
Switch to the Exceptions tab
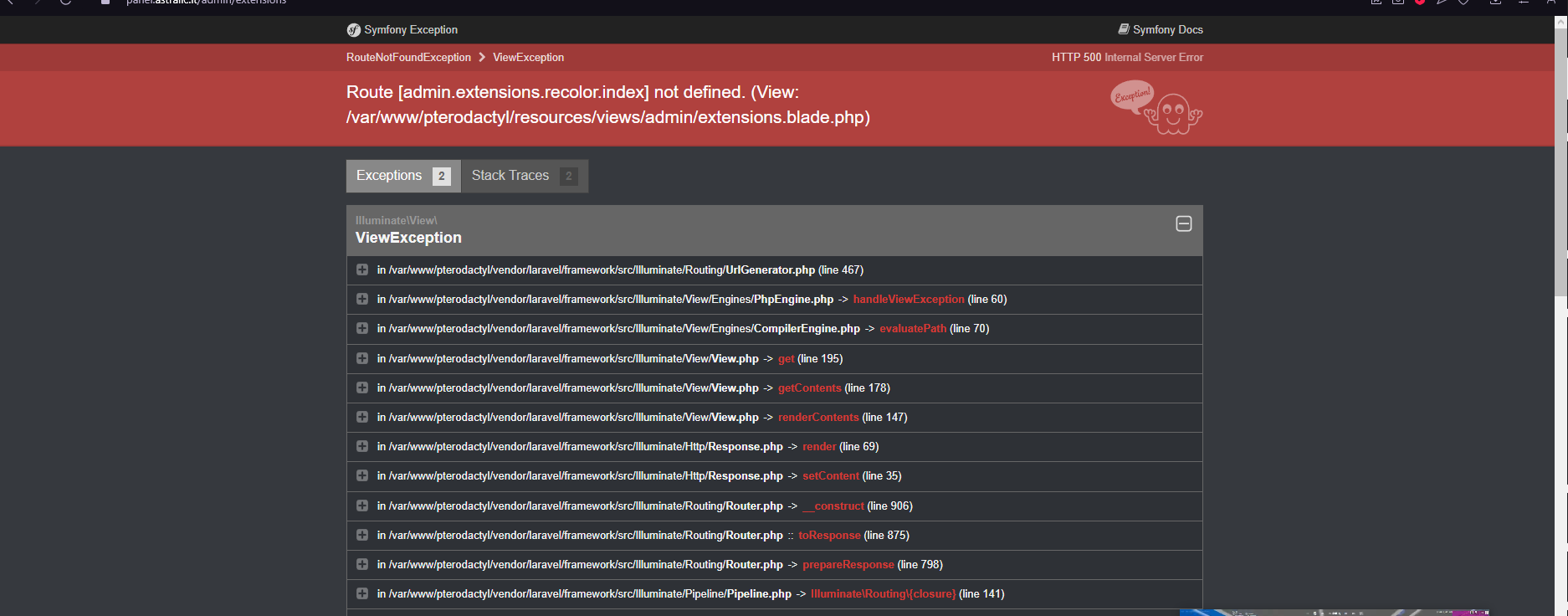(x=403, y=176)
